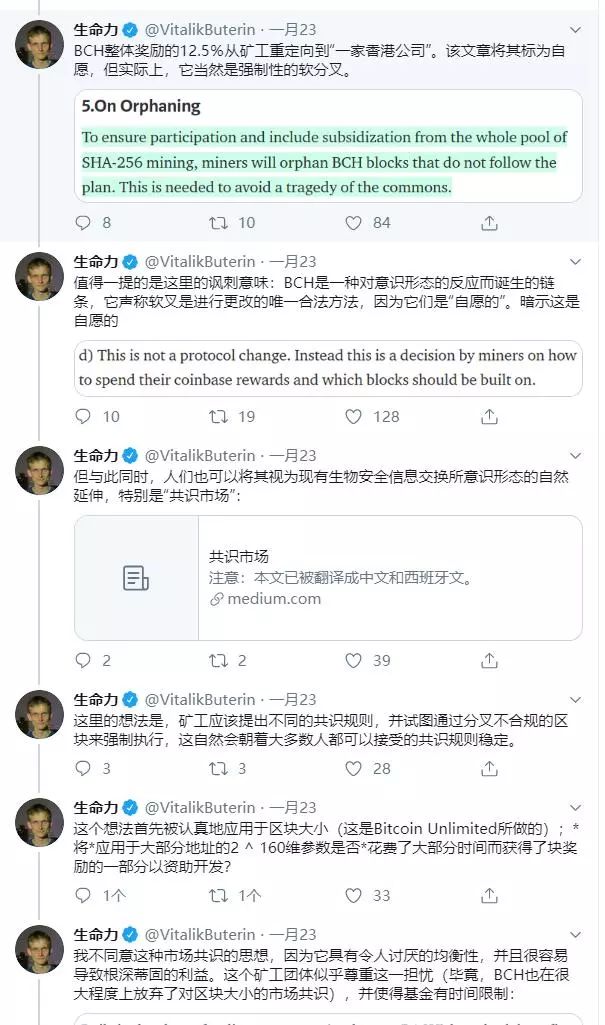This screenshot has width=605, height=1025.
Task: Like the 共识市场 tweet showing 39 likes
Action: [354, 660]
